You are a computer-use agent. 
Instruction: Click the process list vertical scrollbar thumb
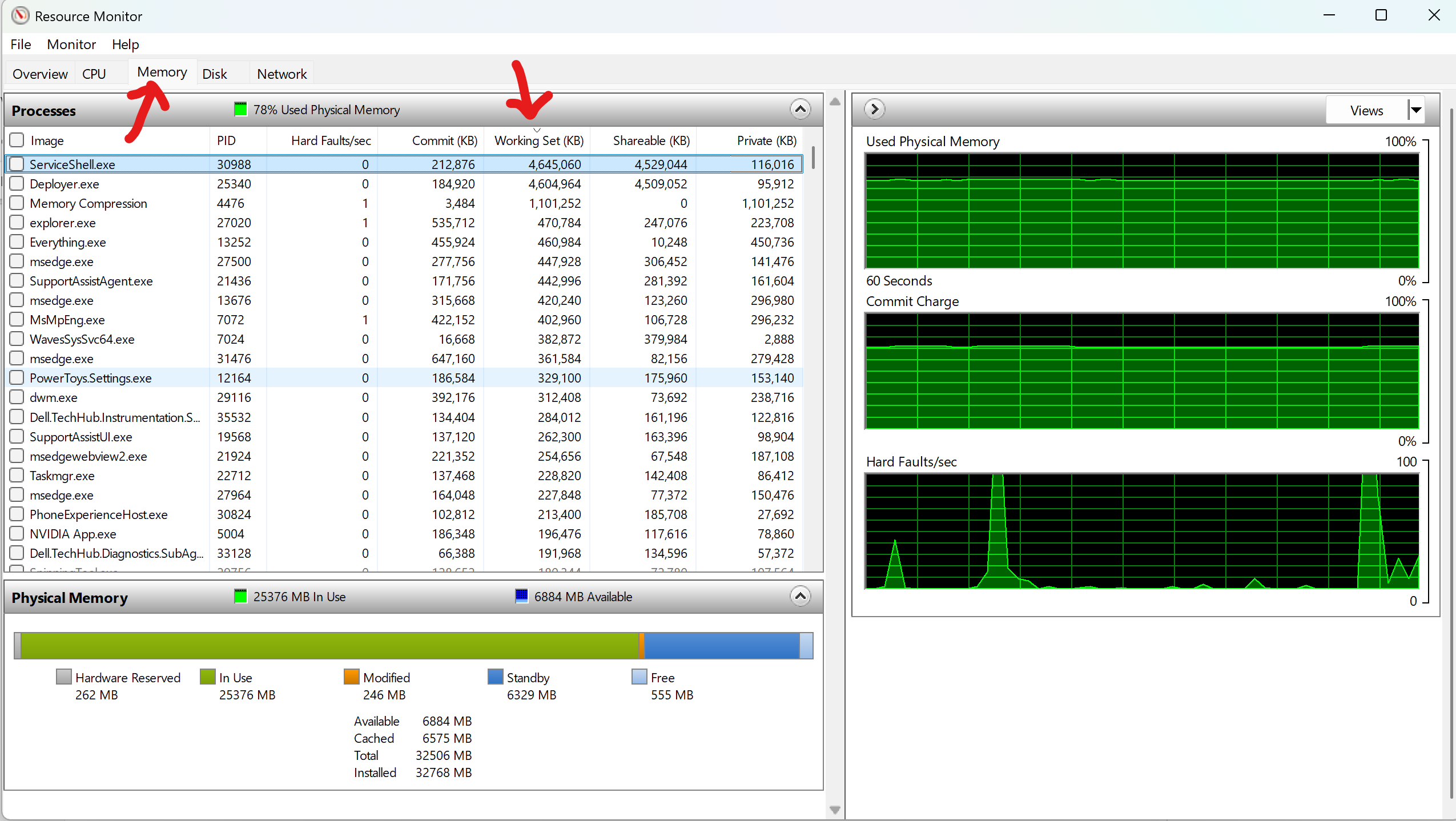point(813,158)
